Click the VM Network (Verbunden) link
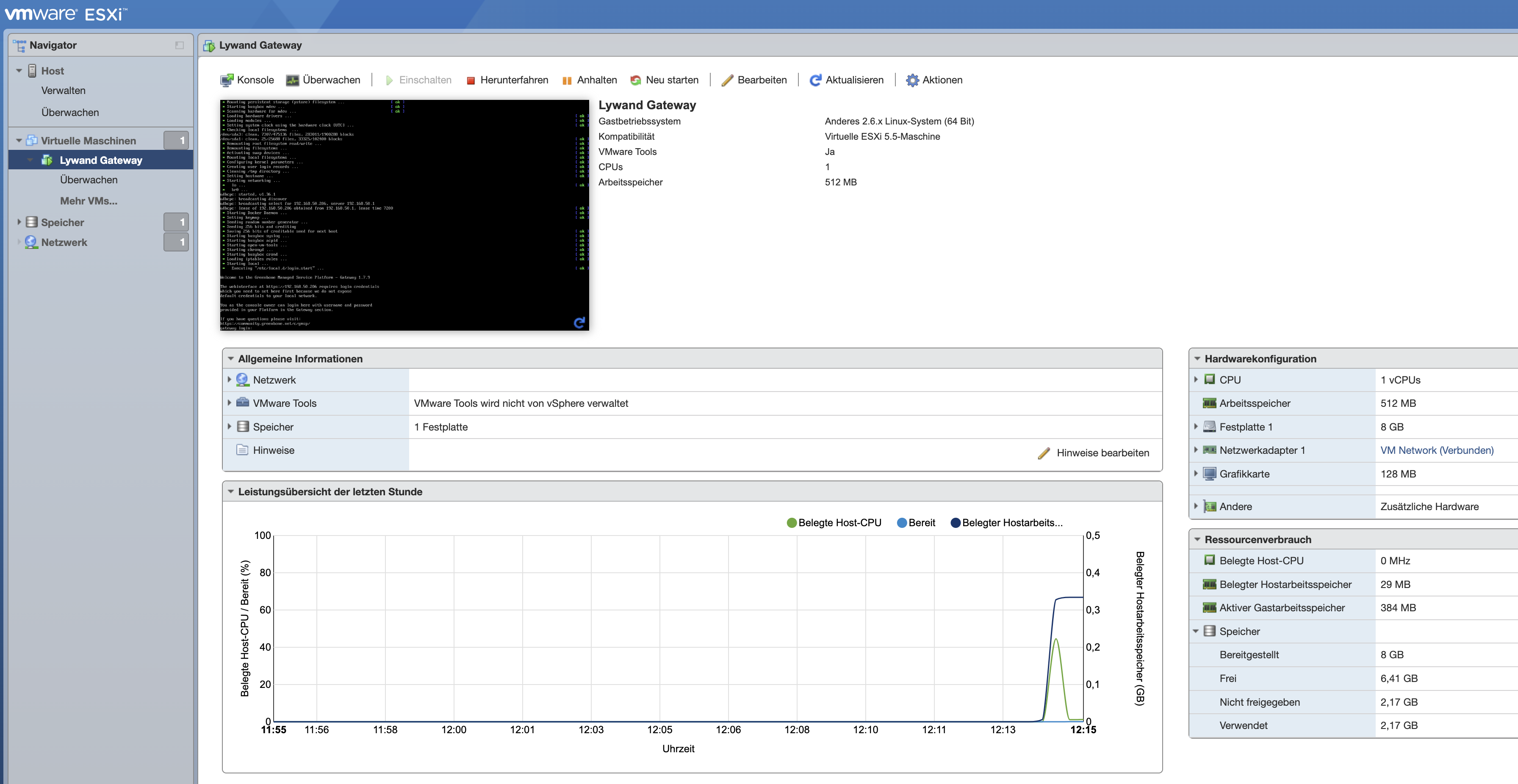This screenshot has width=1518, height=784. pos(1436,450)
